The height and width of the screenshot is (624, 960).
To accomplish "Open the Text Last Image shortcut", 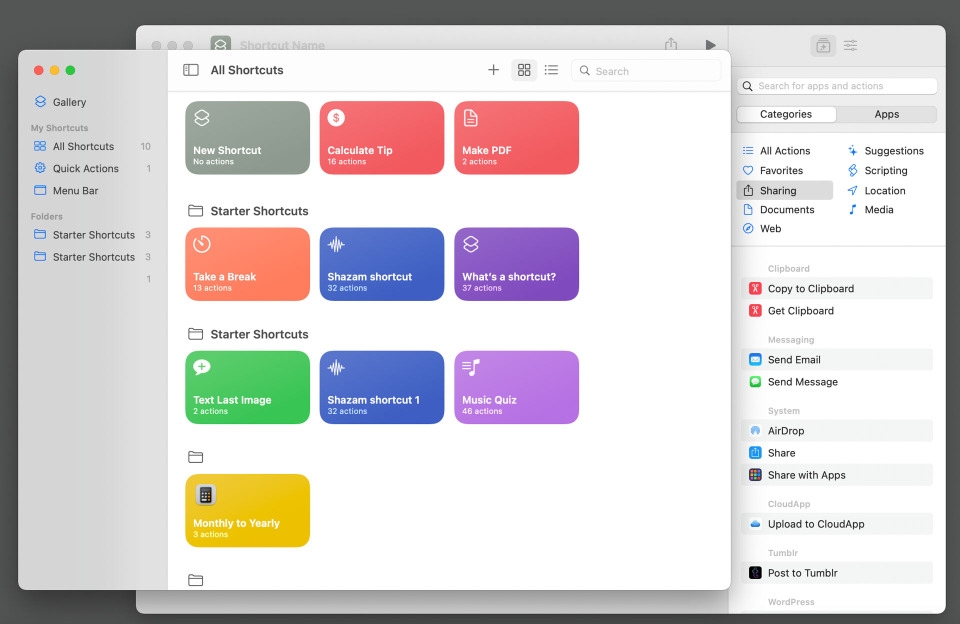I will (247, 387).
